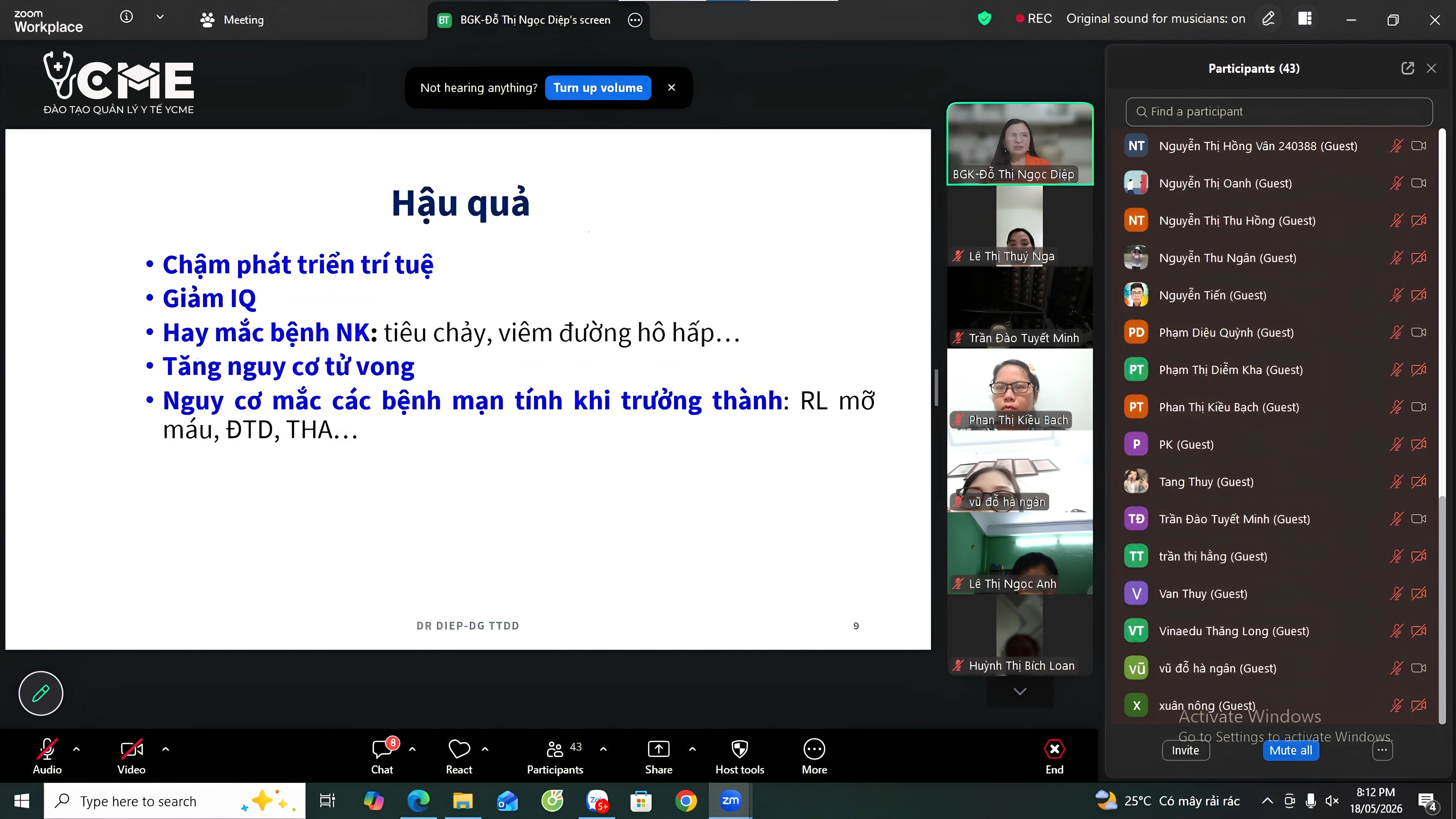Click End meeting button

(1054, 756)
